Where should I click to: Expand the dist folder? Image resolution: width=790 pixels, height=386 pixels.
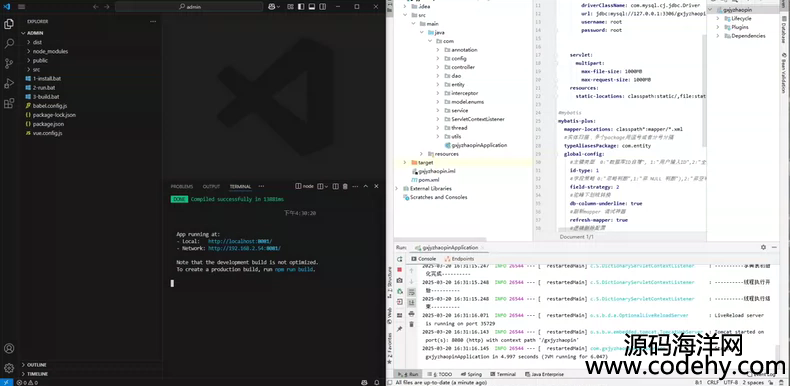point(29,42)
